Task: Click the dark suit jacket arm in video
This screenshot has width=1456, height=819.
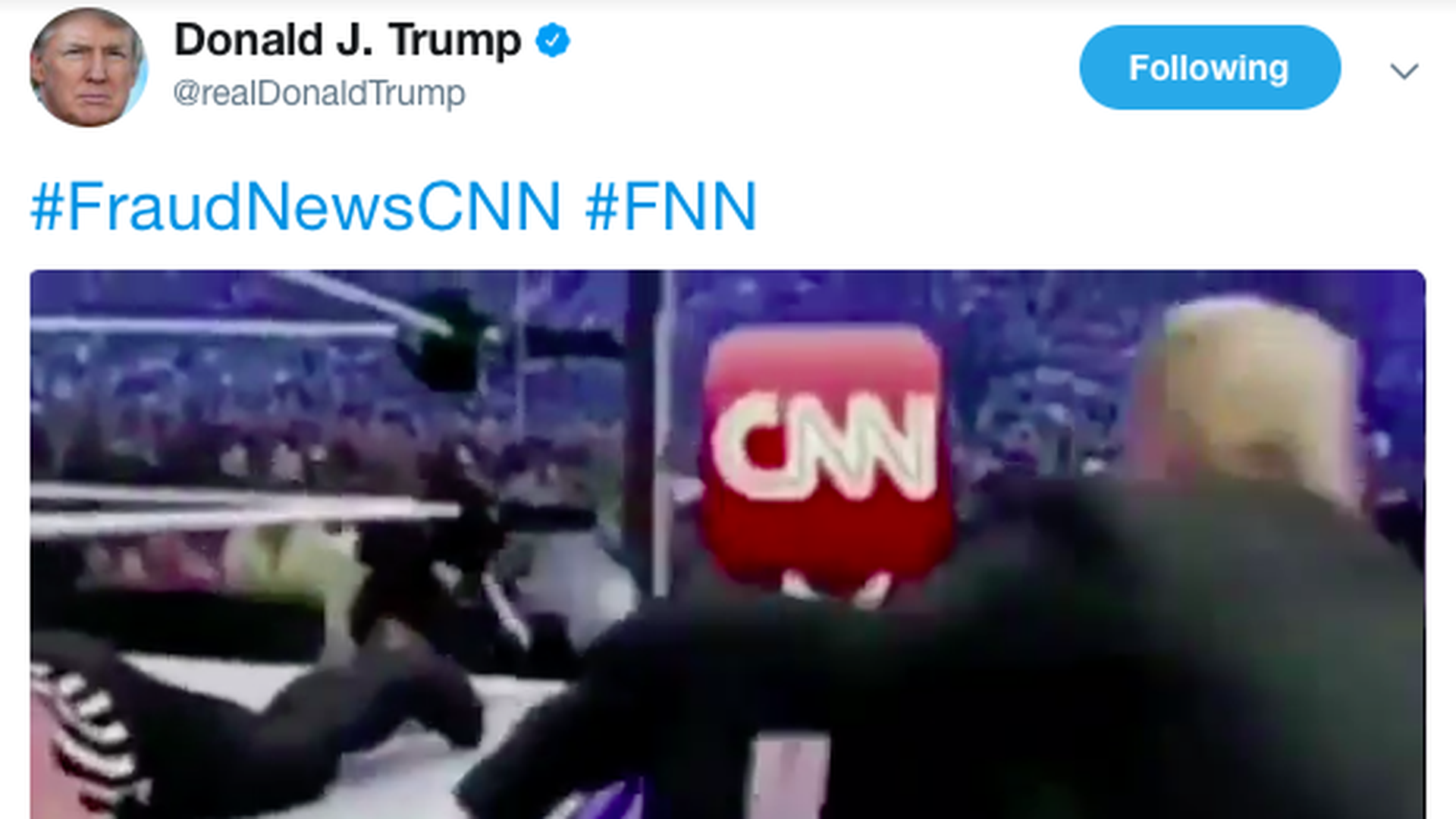Action: coord(758,682)
